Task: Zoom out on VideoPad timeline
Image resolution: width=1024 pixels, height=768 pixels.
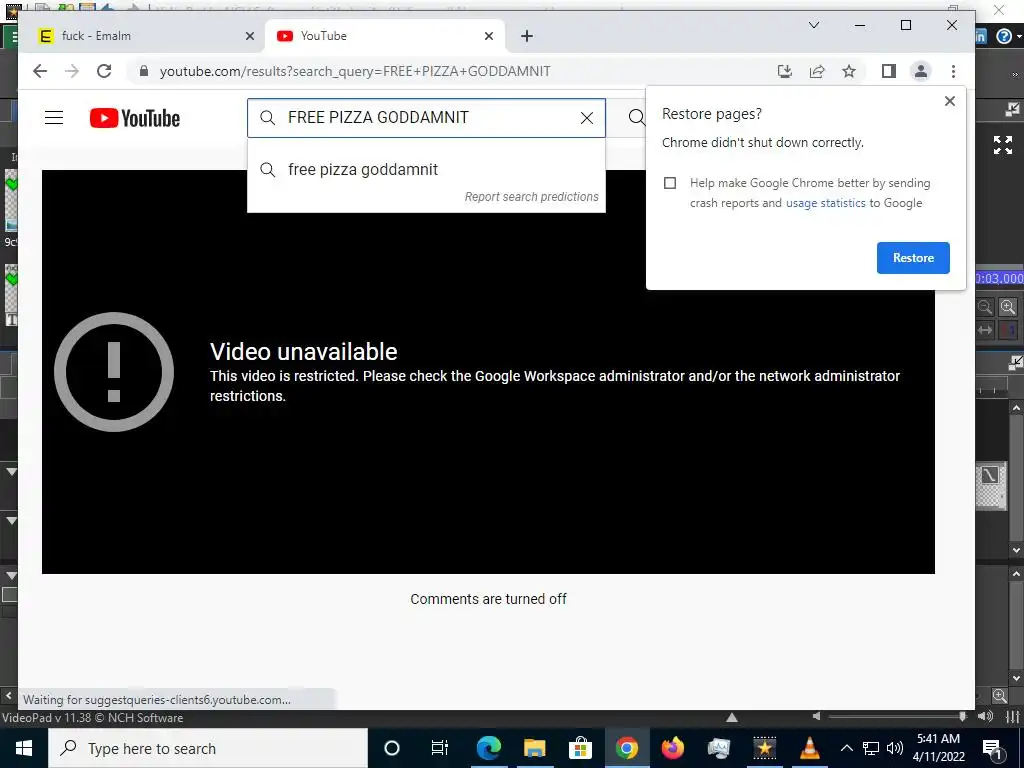Action: [985, 307]
